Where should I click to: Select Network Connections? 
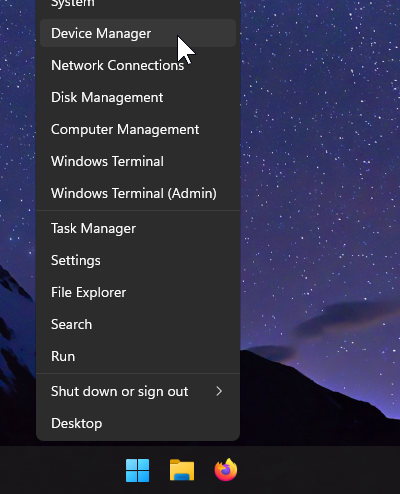point(138,65)
